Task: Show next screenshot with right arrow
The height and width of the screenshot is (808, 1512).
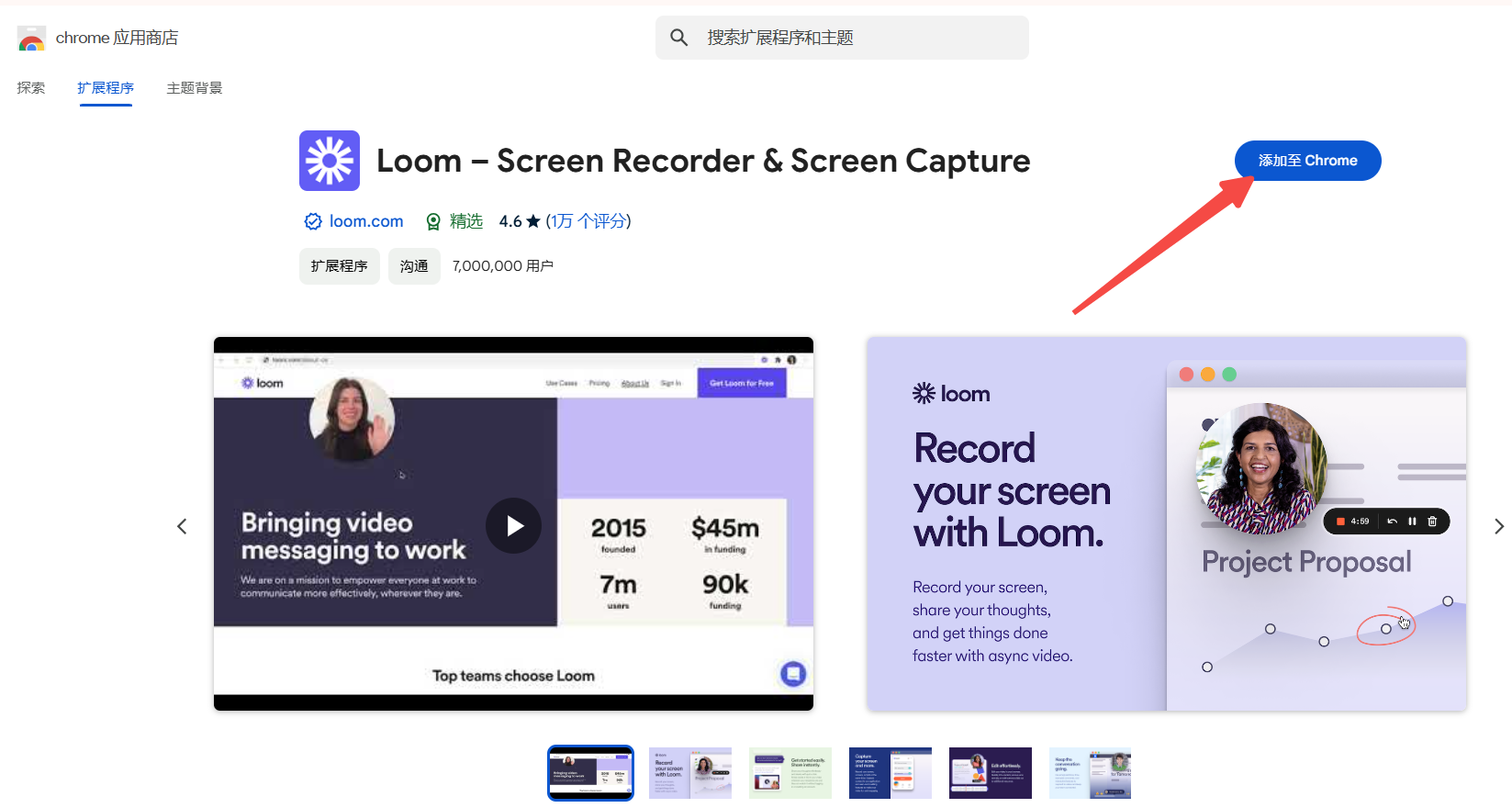Action: (1498, 526)
